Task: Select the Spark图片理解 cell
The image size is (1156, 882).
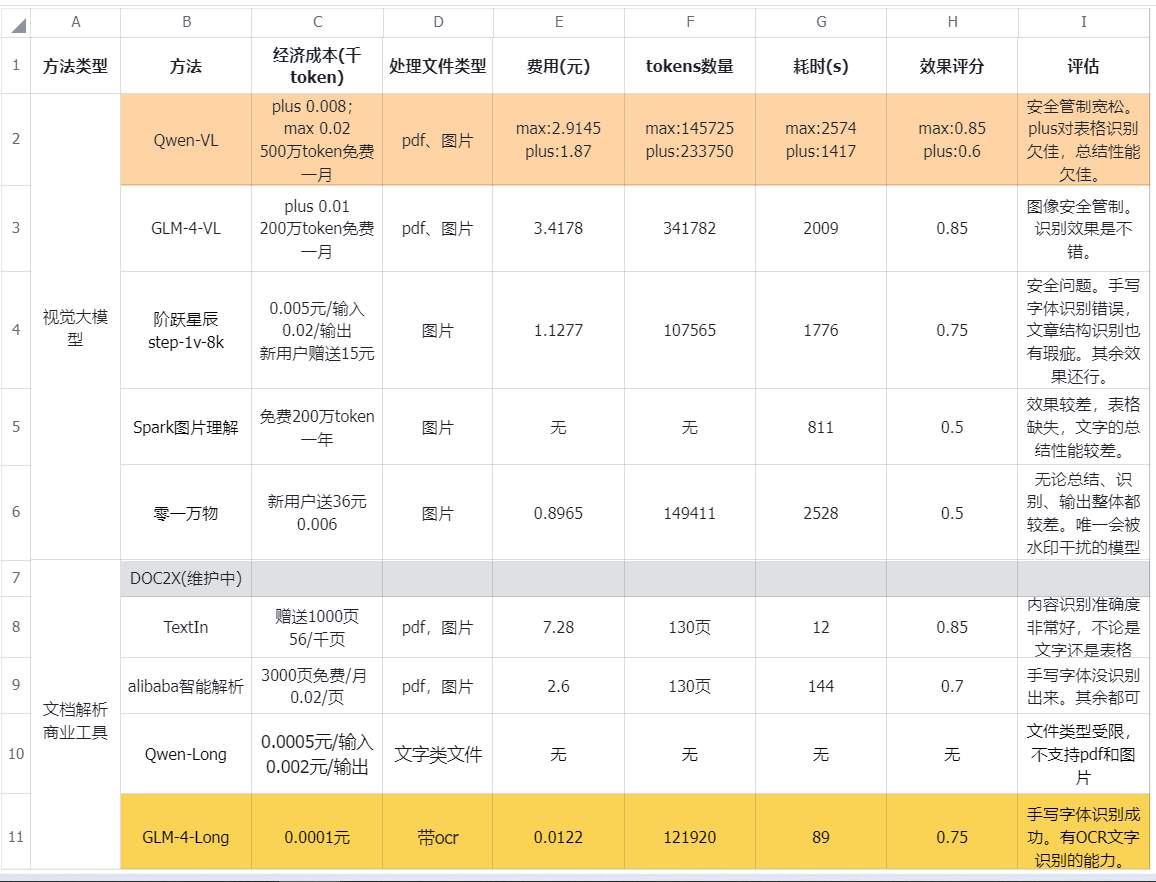Action: (x=186, y=427)
